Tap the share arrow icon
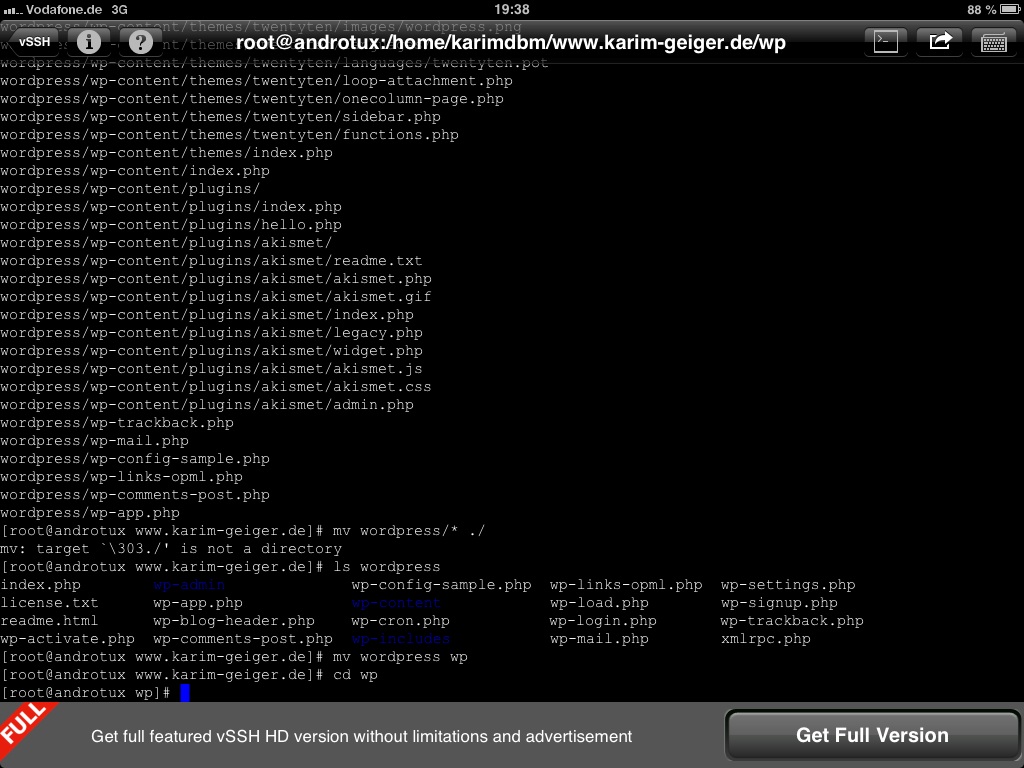Viewport: 1024px width, 768px height. click(940, 42)
